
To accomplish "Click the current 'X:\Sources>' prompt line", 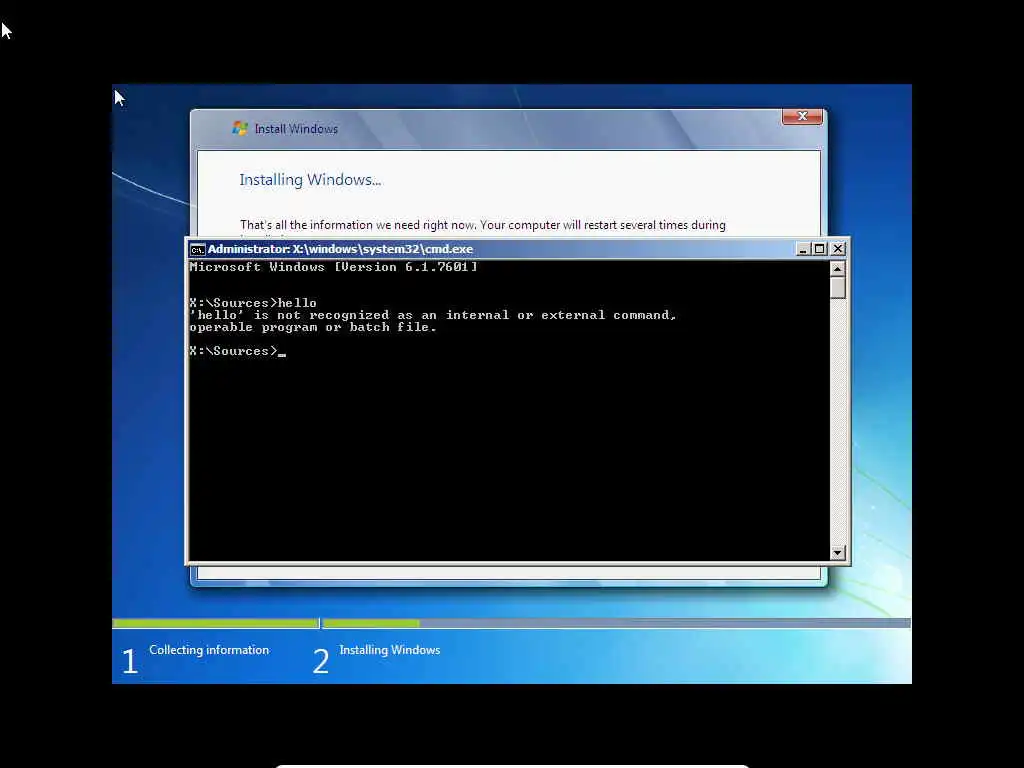I will pos(238,351).
